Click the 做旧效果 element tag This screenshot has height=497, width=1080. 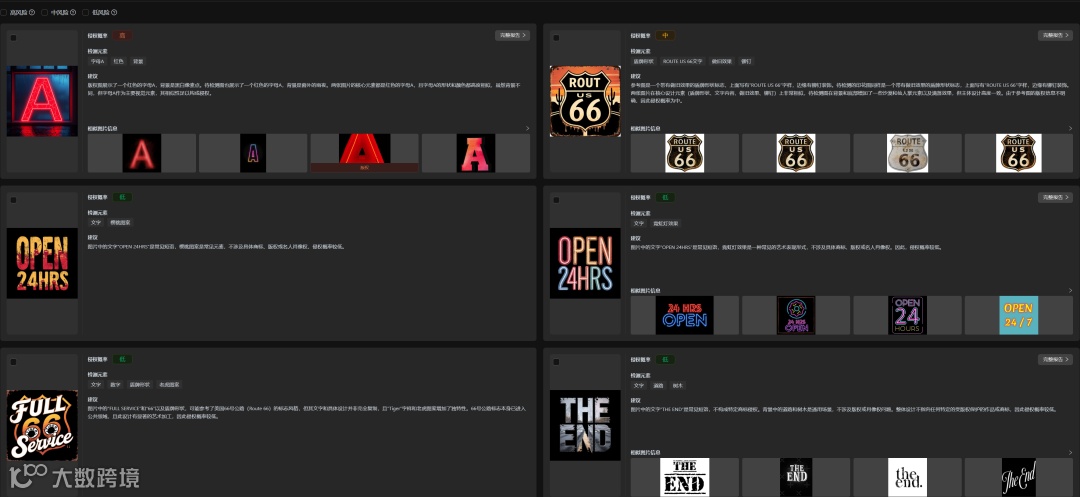pyautogui.click(x=721, y=61)
